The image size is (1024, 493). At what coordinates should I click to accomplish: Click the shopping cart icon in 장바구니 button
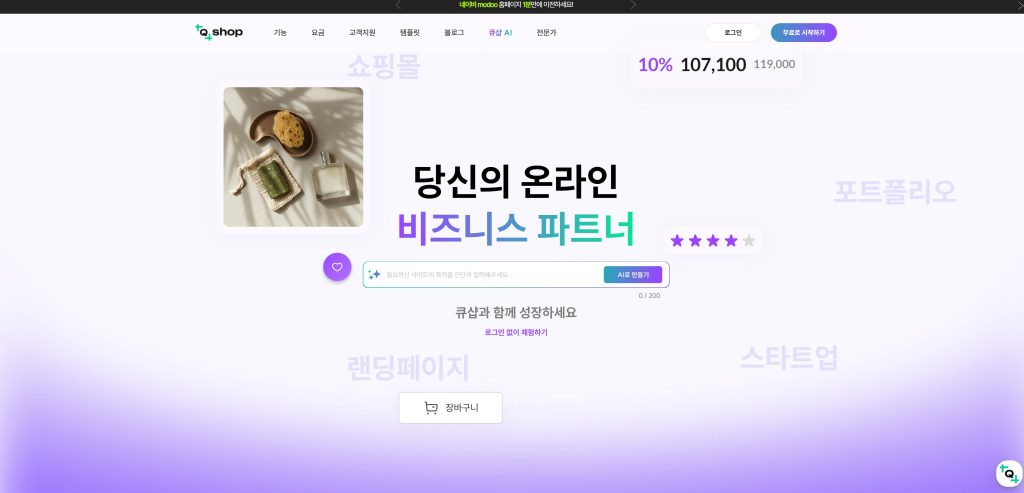pyautogui.click(x=431, y=408)
